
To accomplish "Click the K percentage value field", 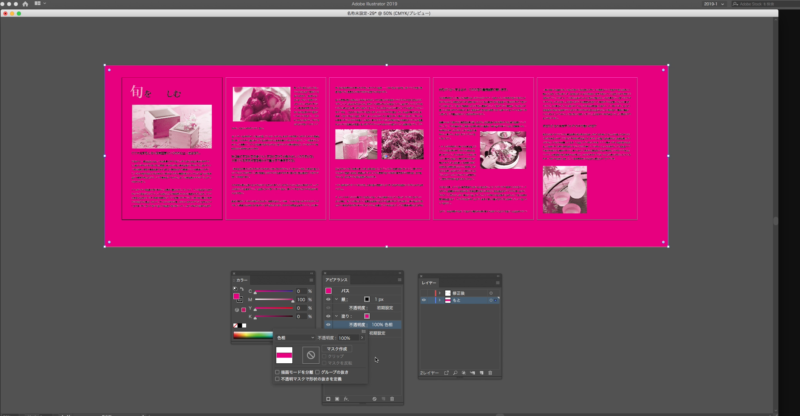I will pyautogui.click(x=301, y=316).
